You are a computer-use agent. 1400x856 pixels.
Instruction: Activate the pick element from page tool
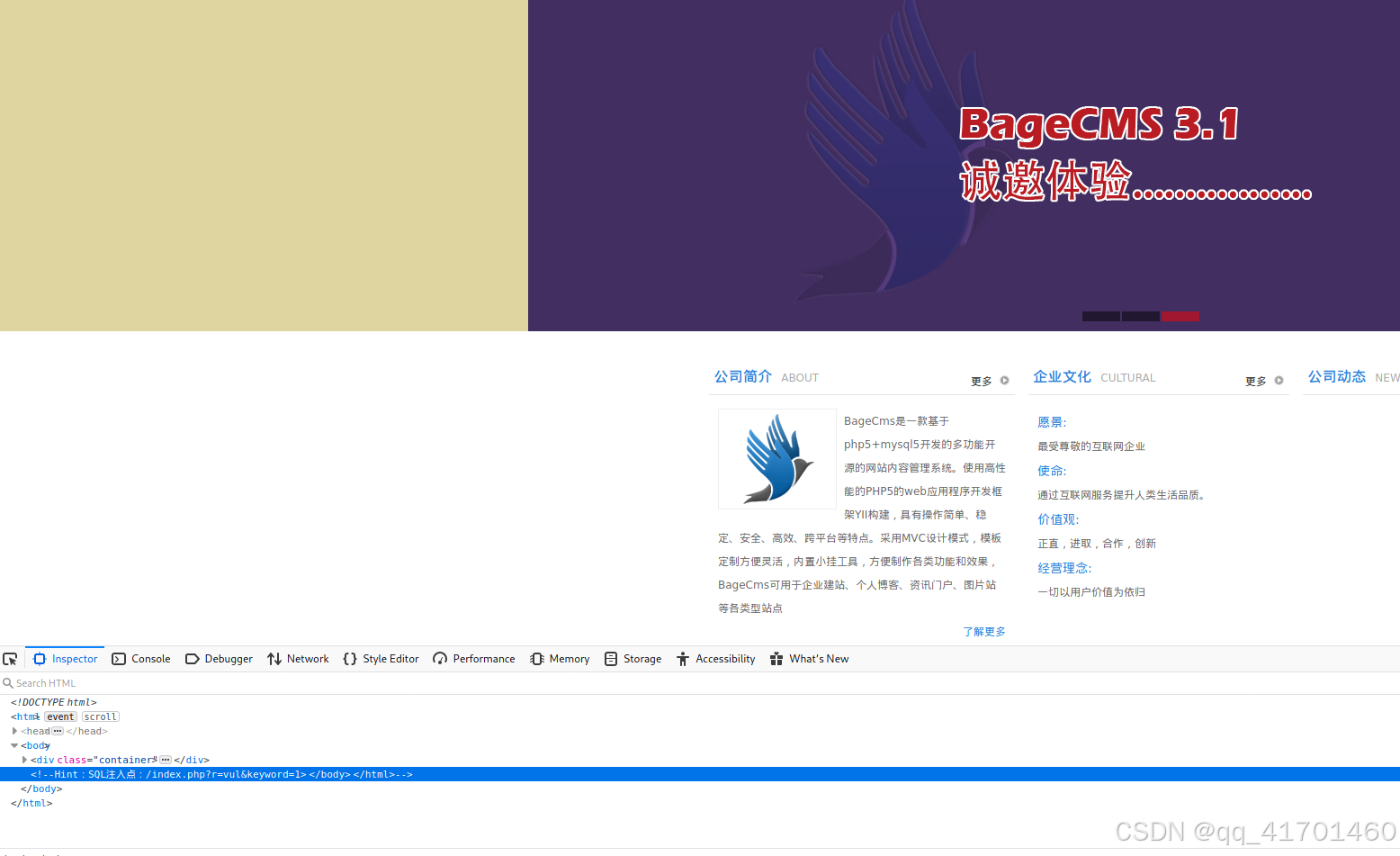click(x=11, y=659)
